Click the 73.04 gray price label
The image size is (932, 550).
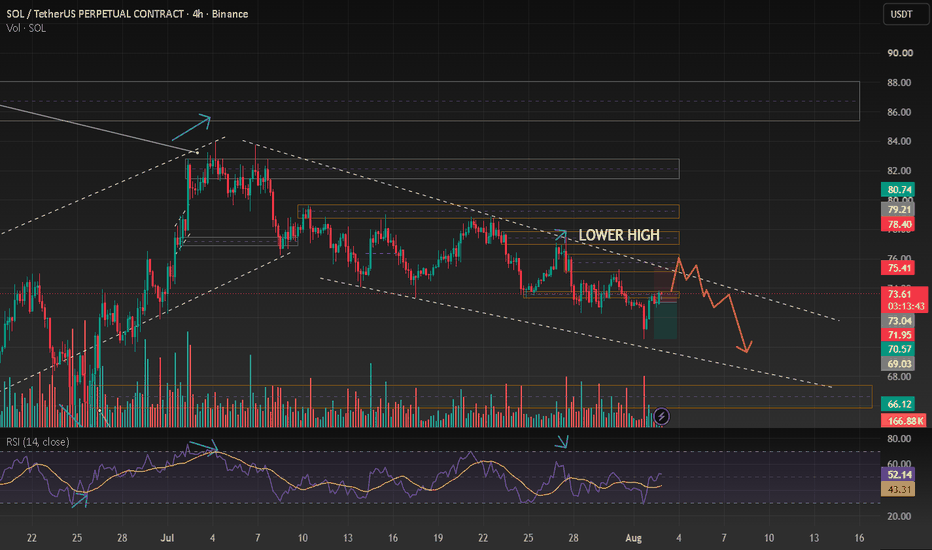tap(899, 321)
